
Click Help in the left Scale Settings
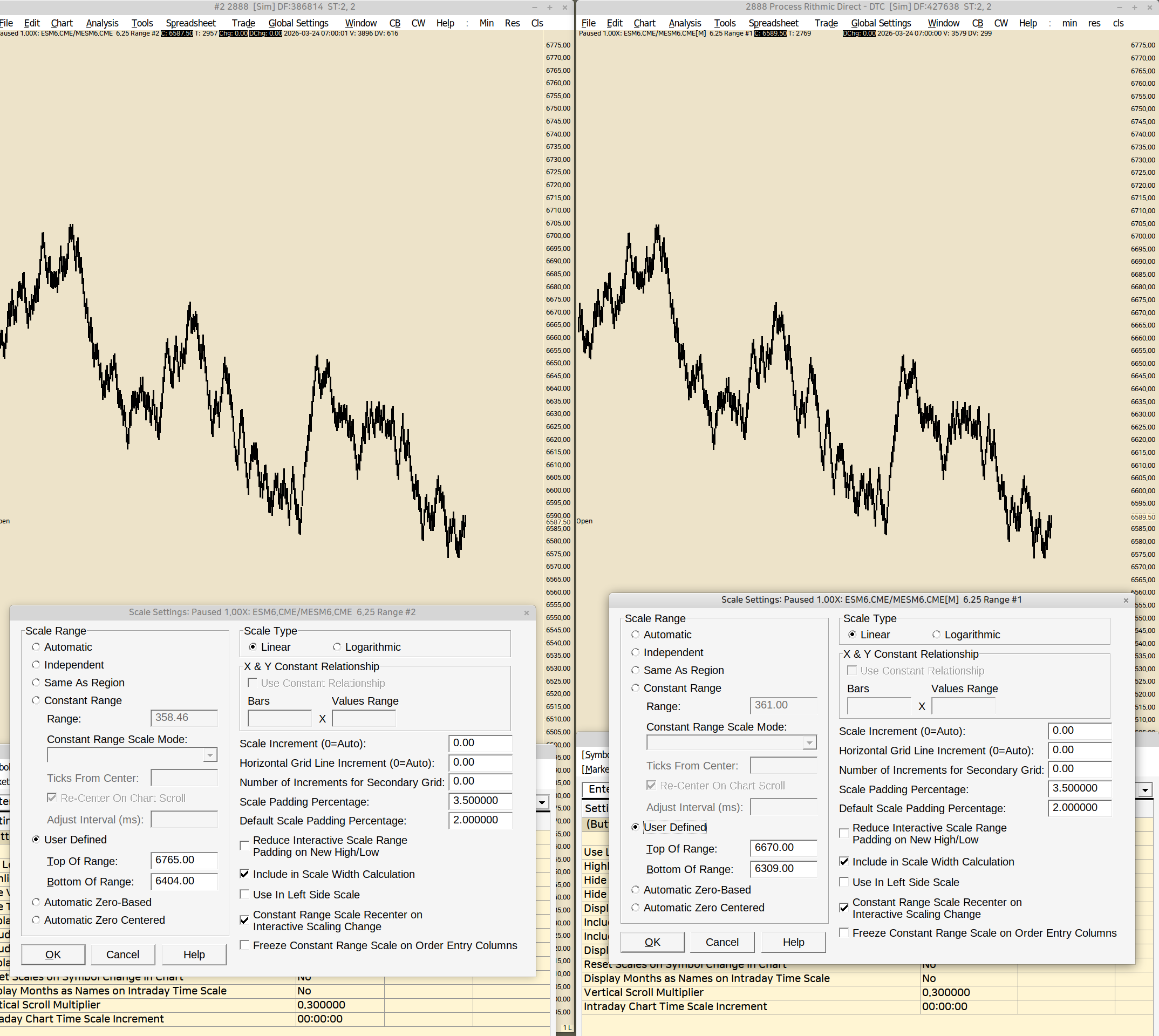(194, 954)
